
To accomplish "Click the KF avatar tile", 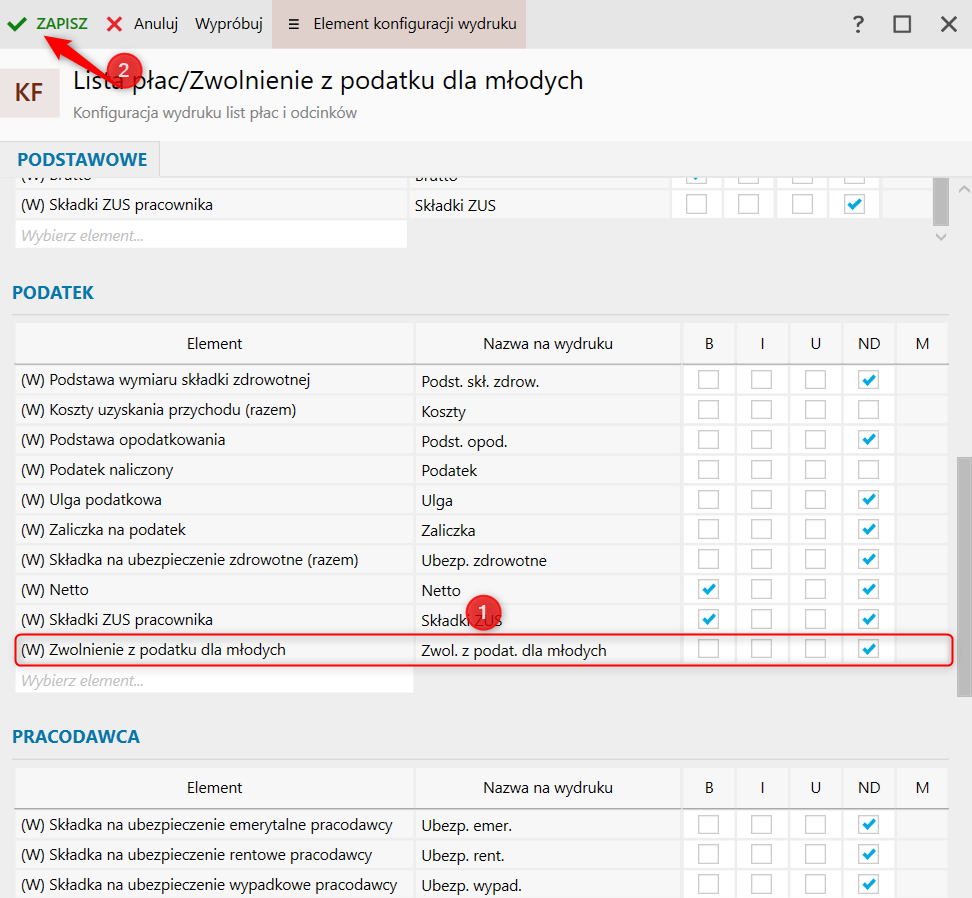I will [x=29, y=93].
